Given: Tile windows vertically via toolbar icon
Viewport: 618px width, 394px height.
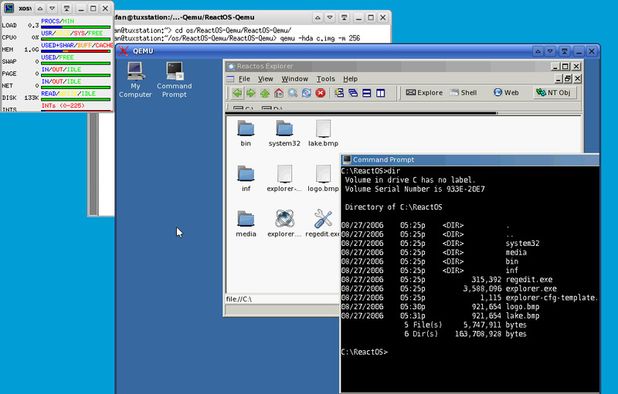Looking at the screenshot, I should (x=380, y=93).
